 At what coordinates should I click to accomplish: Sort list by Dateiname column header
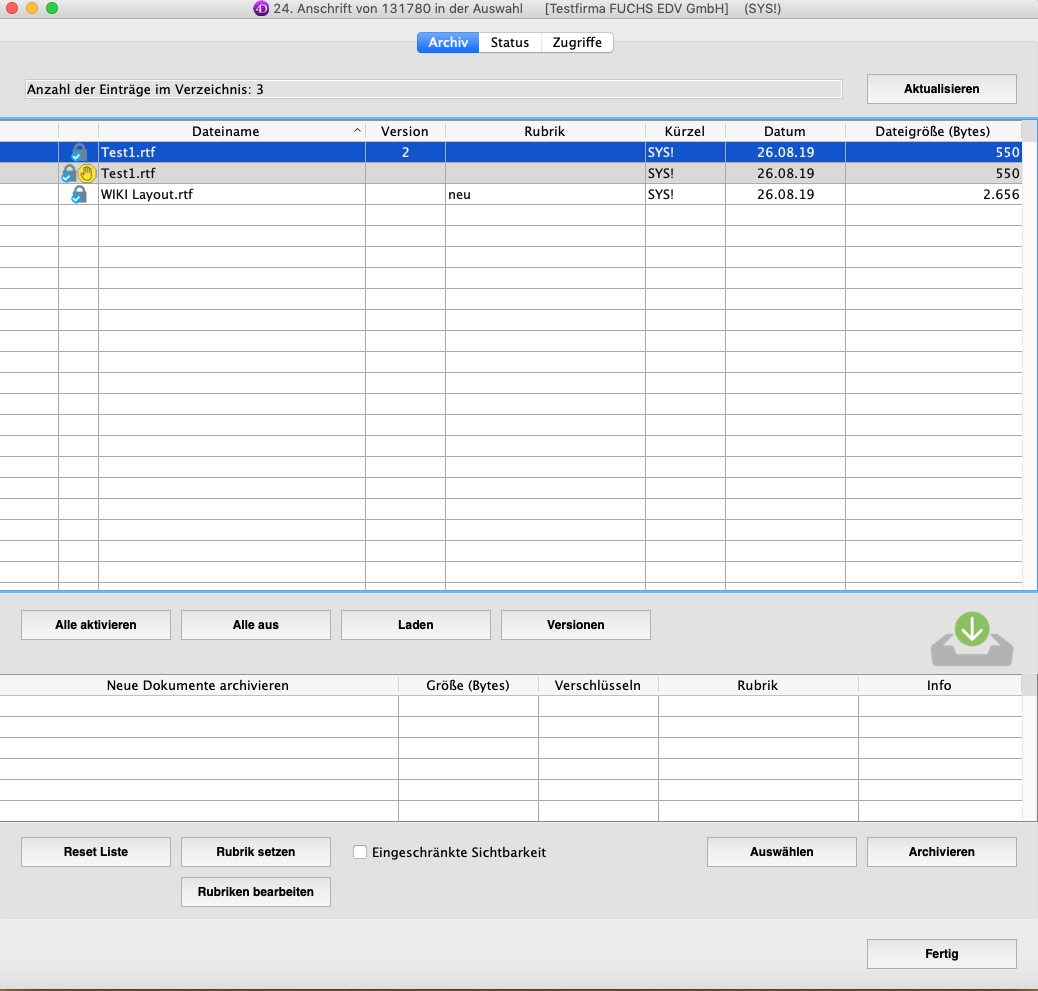pyautogui.click(x=225, y=132)
